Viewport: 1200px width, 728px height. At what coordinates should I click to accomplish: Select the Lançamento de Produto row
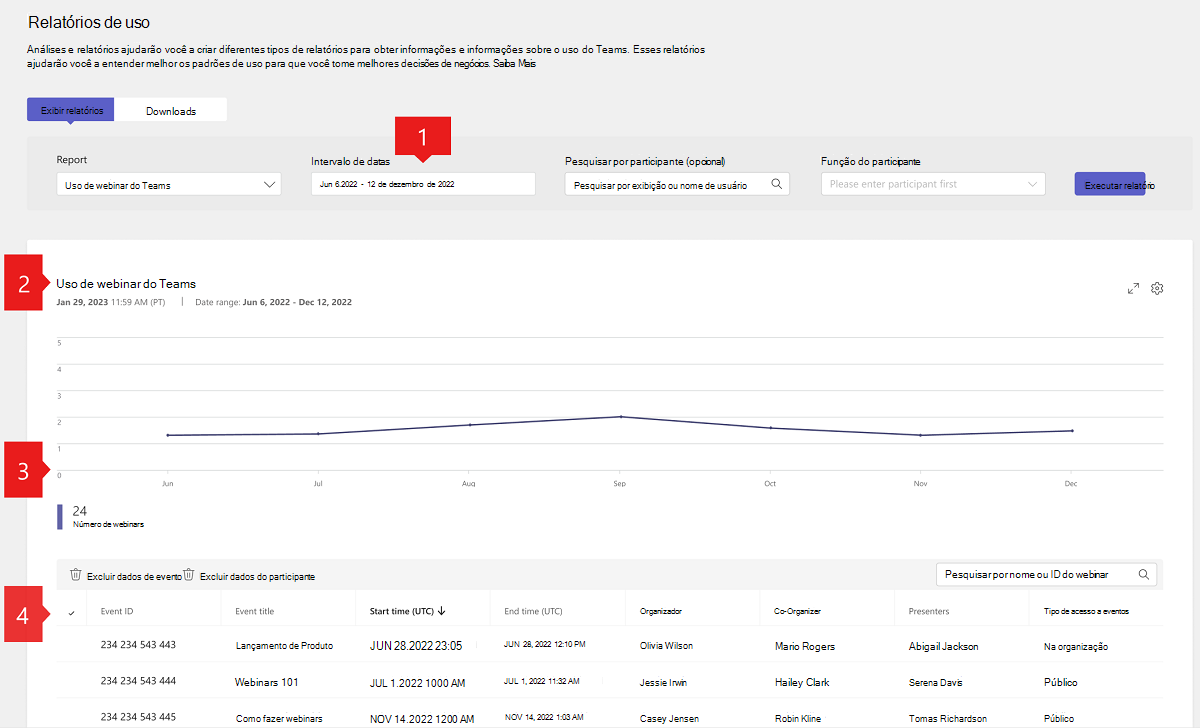pyautogui.click(x=284, y=646)
